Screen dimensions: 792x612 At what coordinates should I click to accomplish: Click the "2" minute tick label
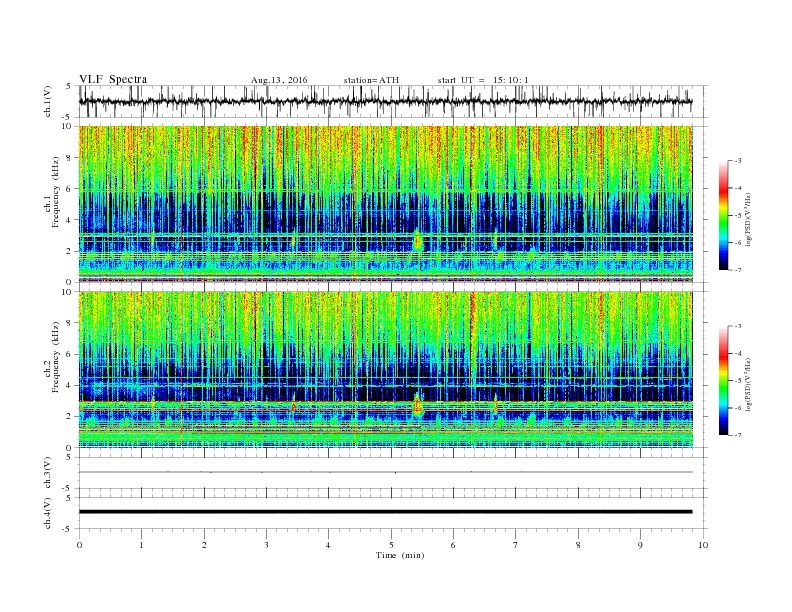pos(204,545)
